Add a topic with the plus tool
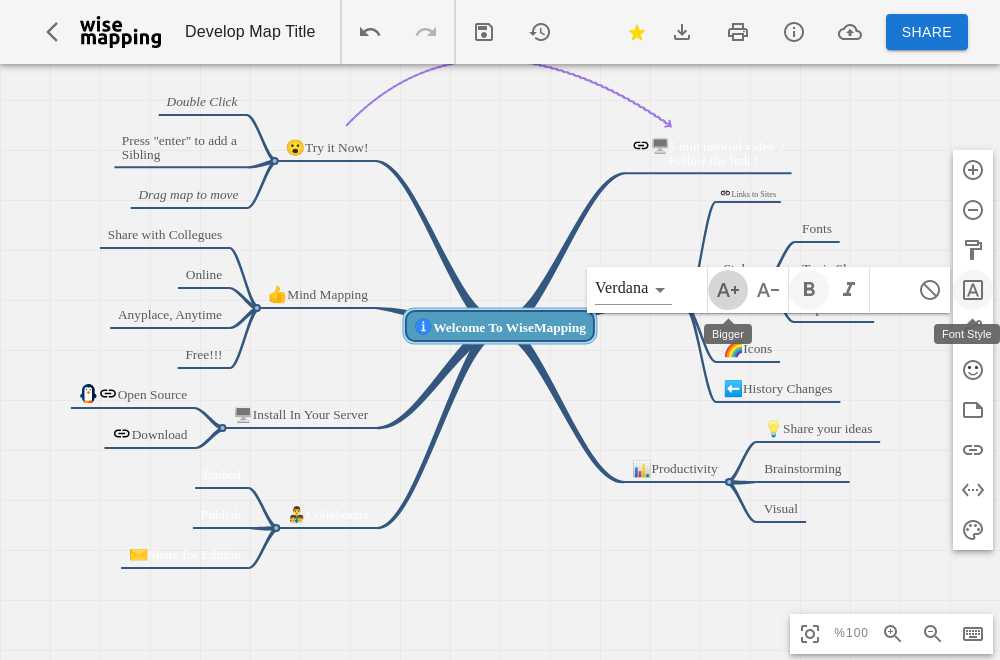Screen dimensions: 1000x660 (973, 170)
